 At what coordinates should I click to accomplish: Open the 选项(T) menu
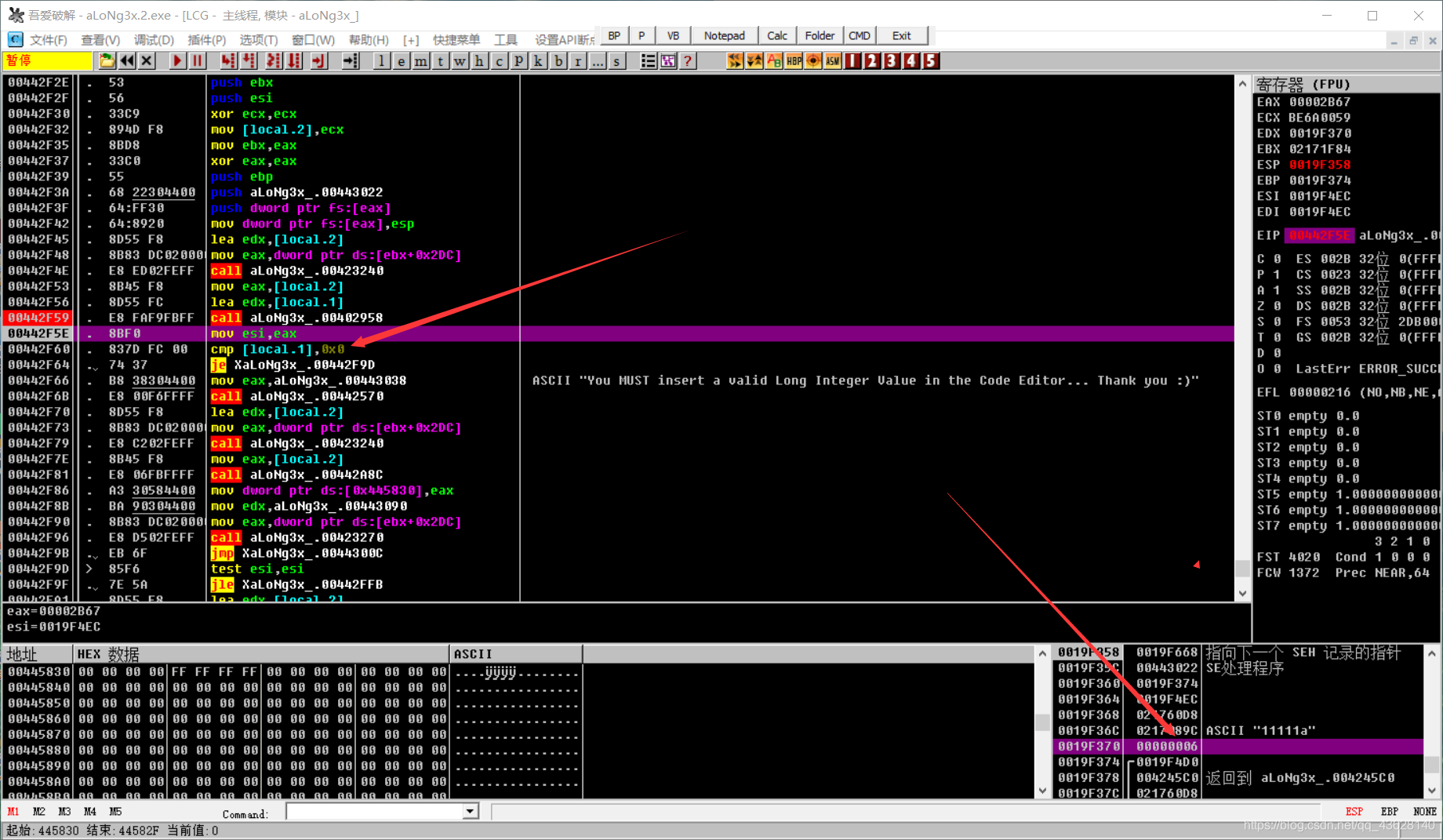258,39
